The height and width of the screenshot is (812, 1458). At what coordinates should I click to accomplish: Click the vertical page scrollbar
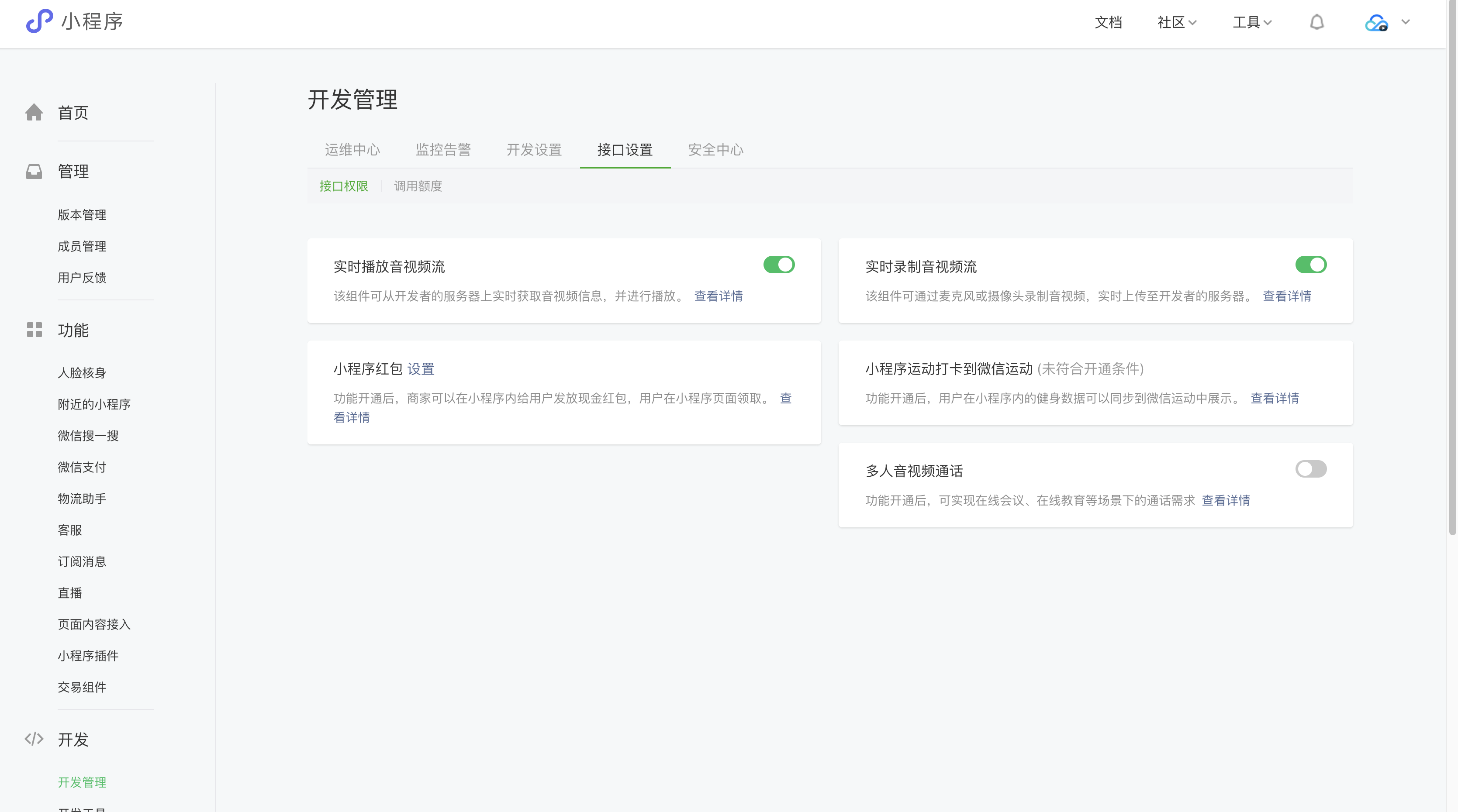(1452, 267)
